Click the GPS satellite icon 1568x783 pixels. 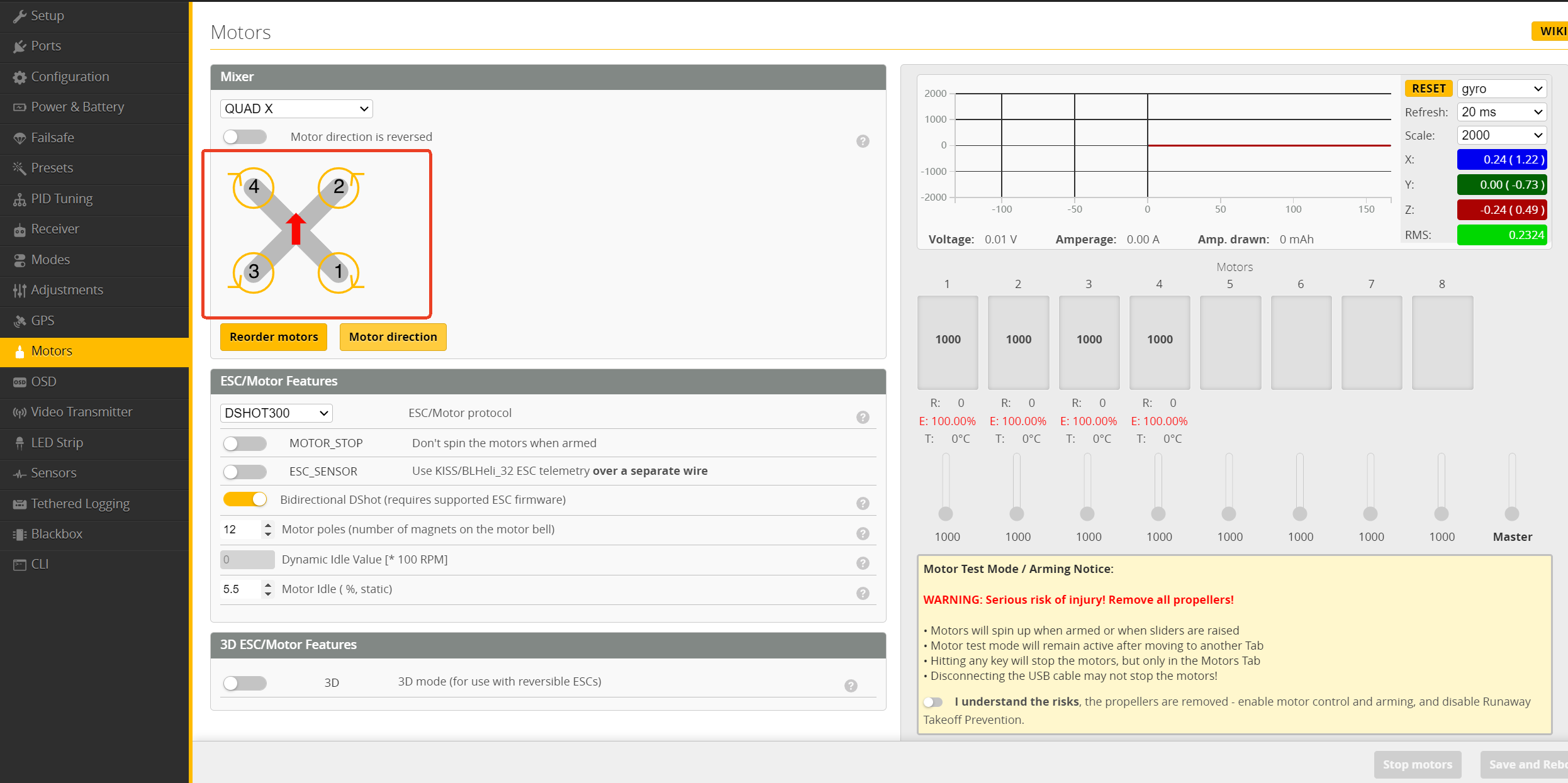pos(20,321)
